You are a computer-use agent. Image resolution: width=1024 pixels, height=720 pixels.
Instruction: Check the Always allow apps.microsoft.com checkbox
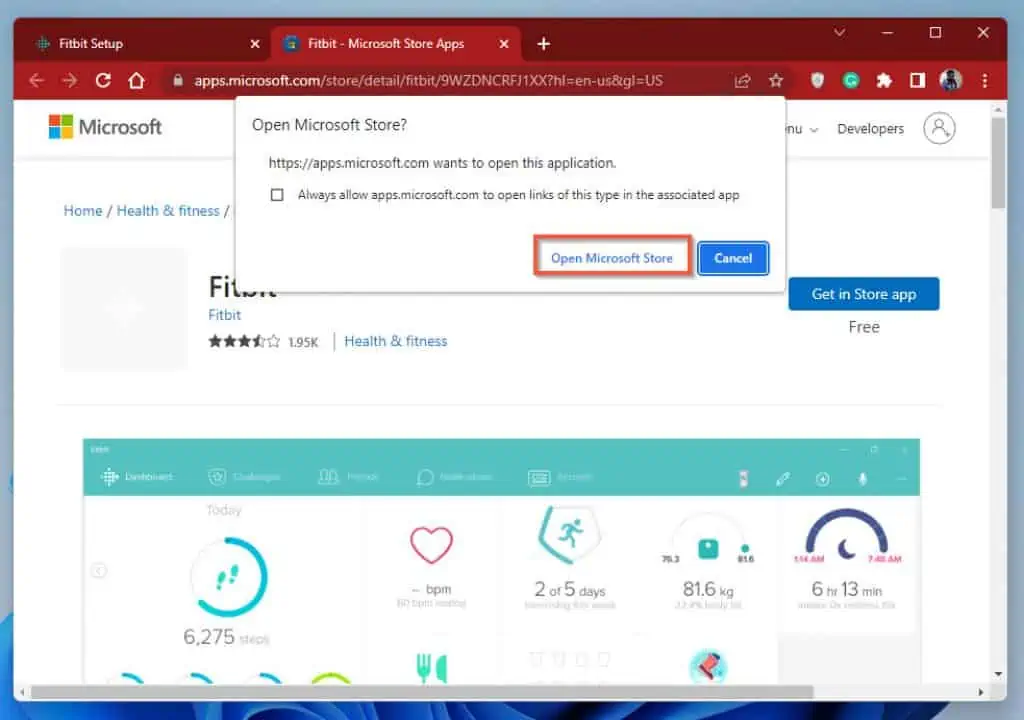point(277,194)
